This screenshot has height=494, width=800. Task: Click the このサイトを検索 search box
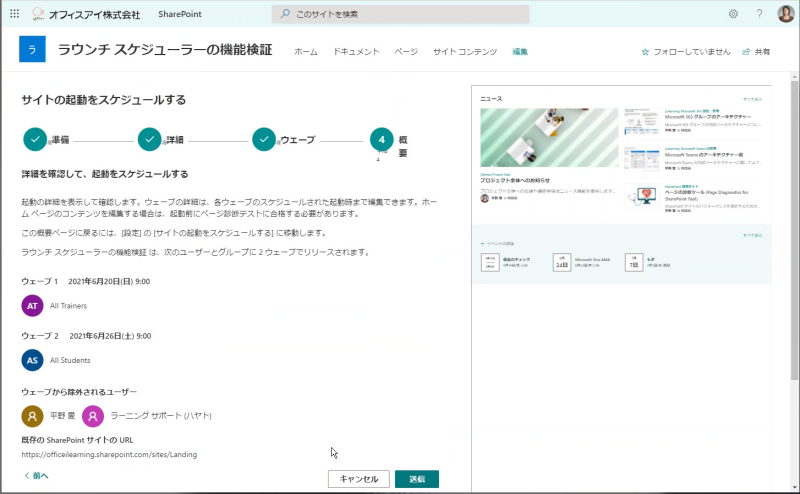tap(401, 14)
